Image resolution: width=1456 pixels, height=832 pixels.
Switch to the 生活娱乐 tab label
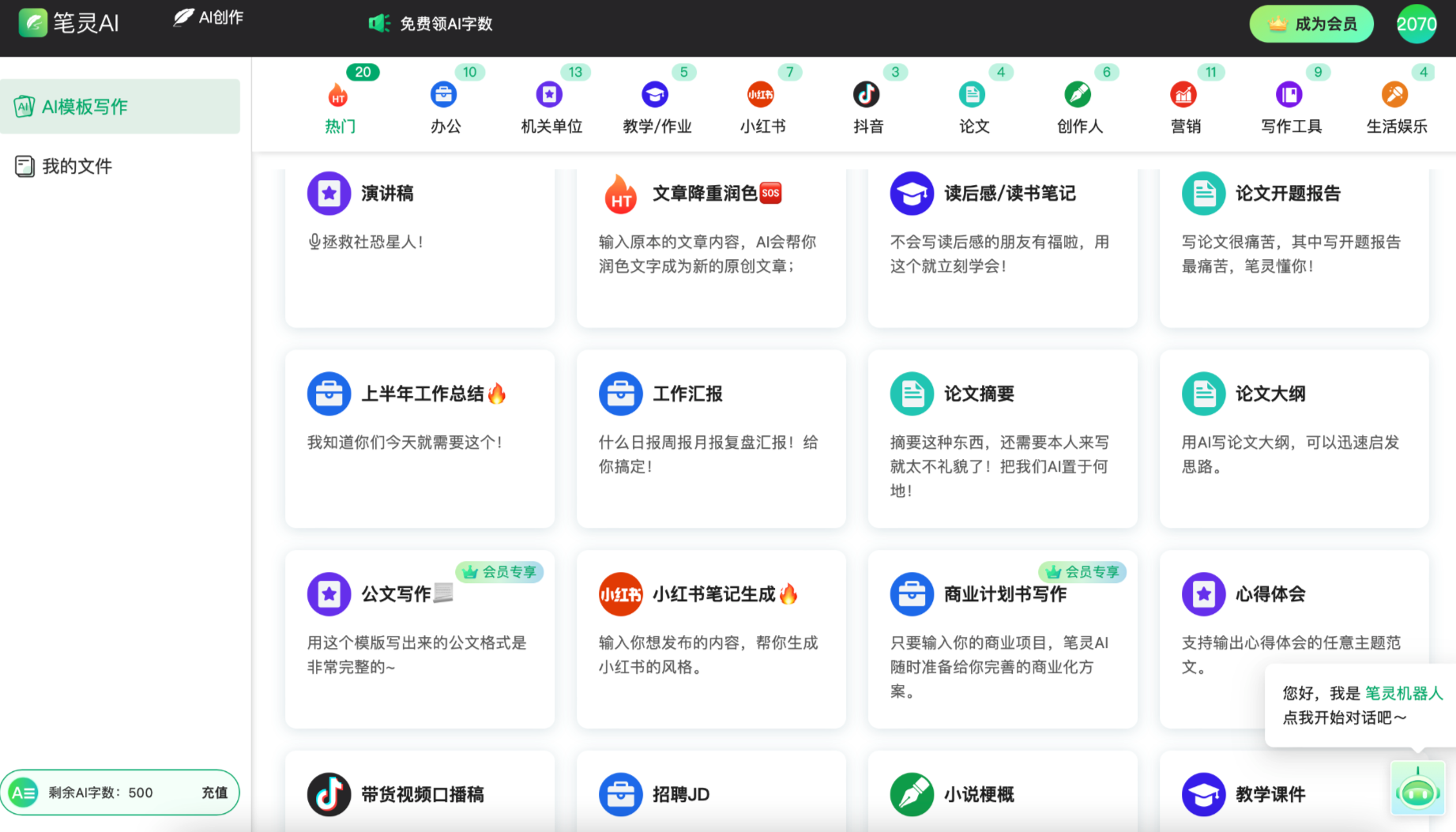[1397, 126]
